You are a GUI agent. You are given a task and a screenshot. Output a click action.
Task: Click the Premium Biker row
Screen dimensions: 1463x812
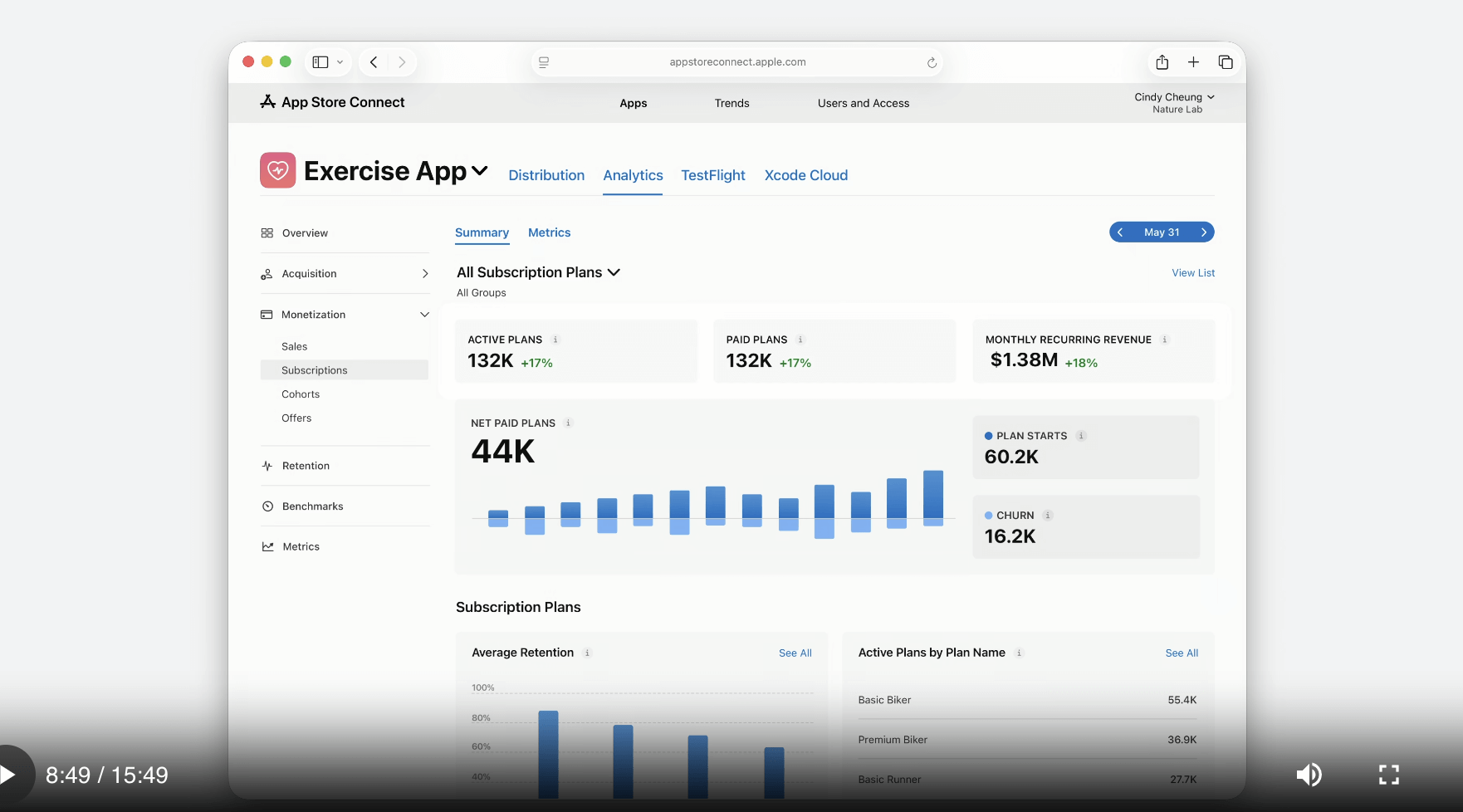[1027, 740]
